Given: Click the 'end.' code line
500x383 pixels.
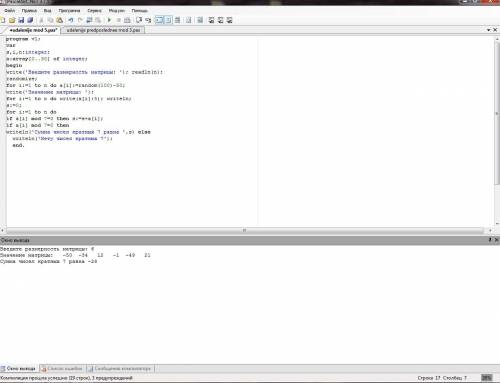Looking at the screenshot, I should click(19, 145).
